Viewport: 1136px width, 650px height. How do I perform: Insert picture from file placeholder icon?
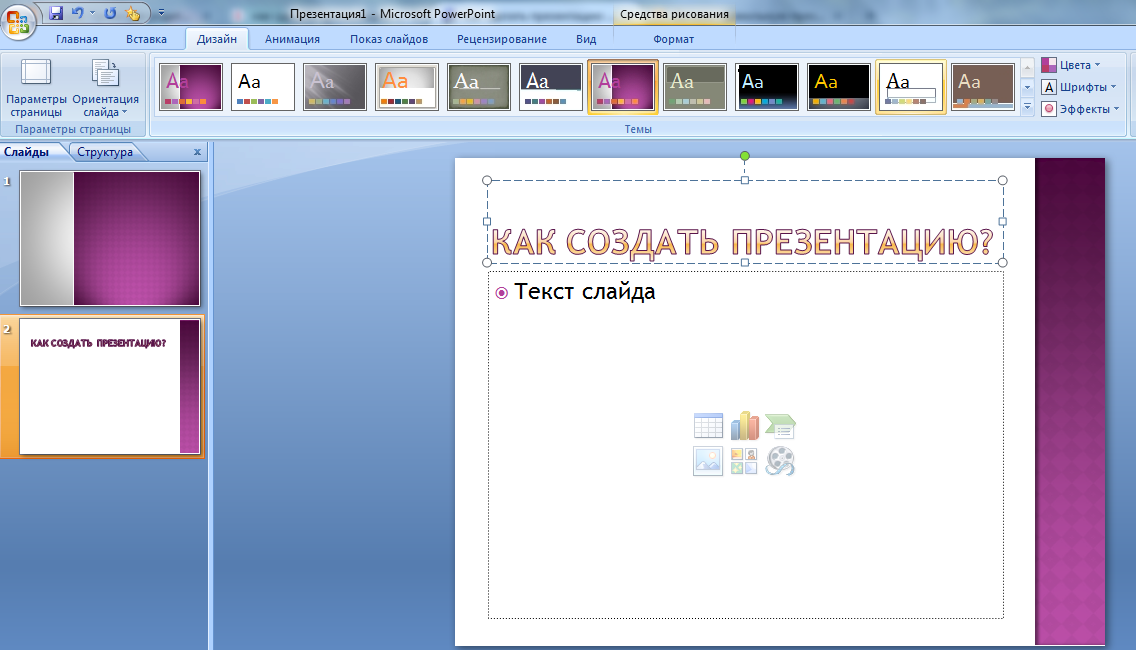pyautogui.click(x=708, y=461)
